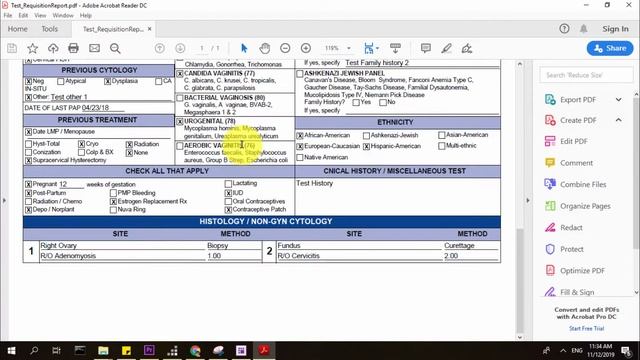Open the View menu

(x=40, y=15)
